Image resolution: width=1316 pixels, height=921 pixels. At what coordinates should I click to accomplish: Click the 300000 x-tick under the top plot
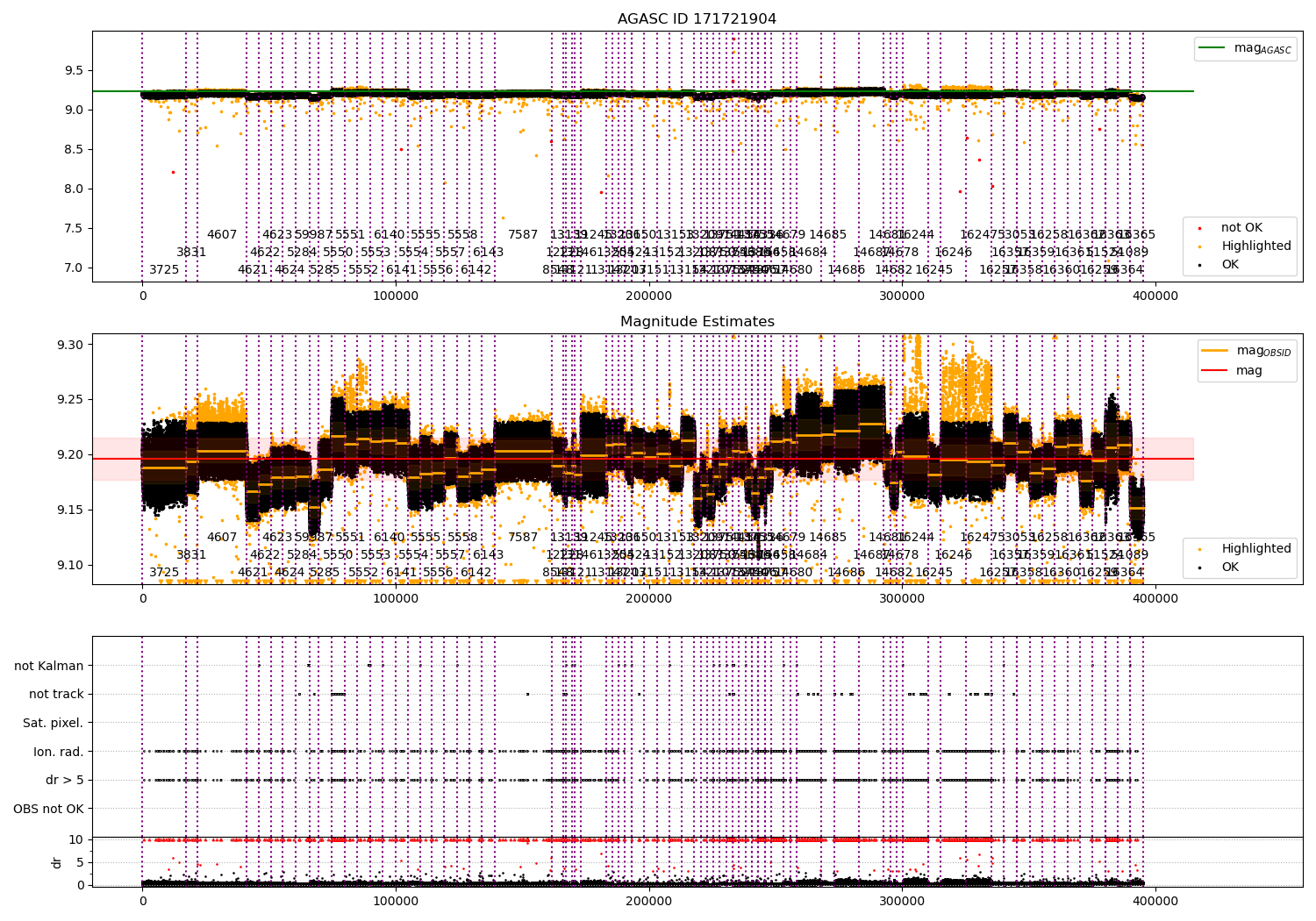tap(902, 296)
